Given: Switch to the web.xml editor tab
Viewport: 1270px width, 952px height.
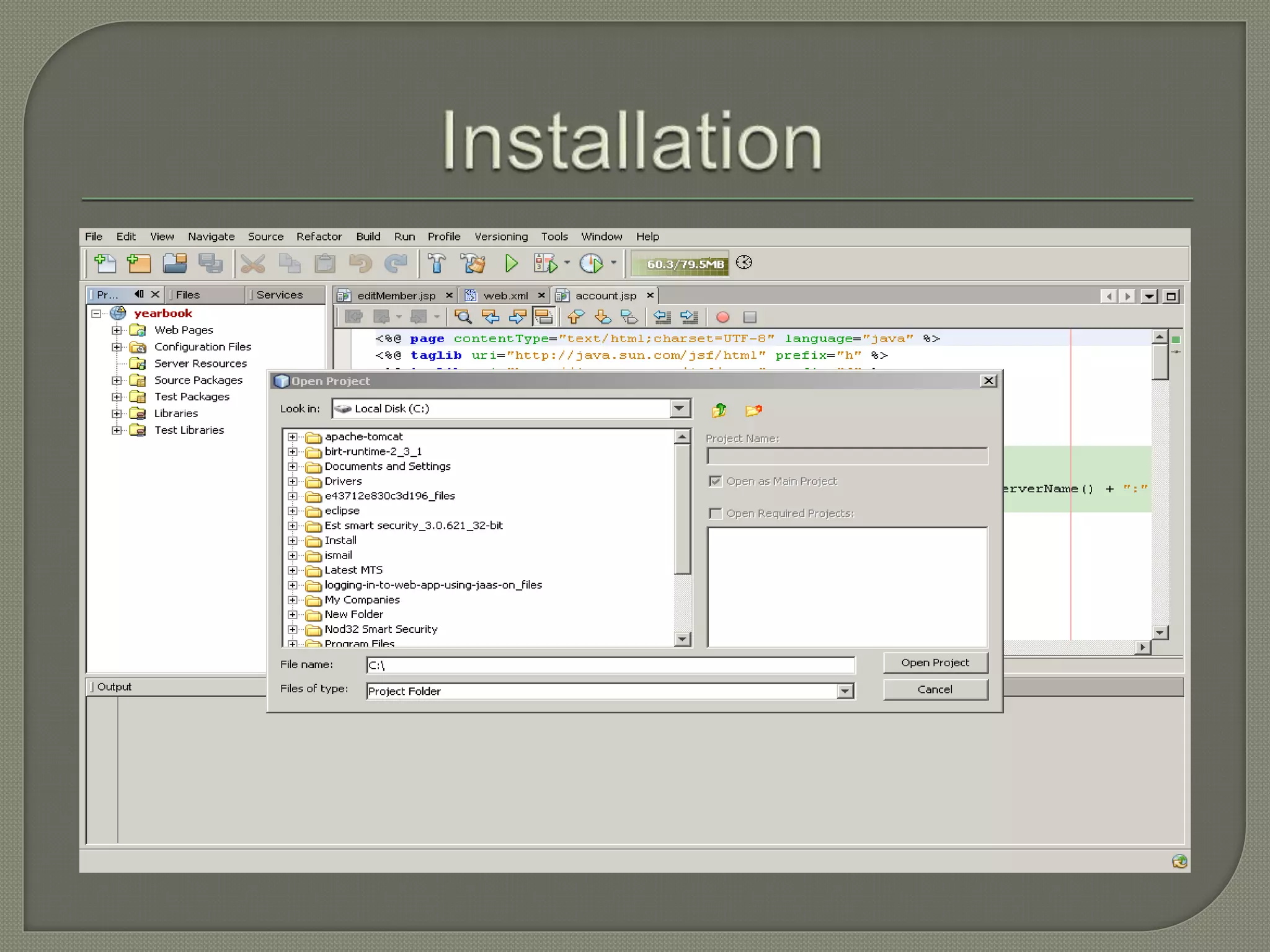Looking at the screenshot, I should tap(505, 296).
